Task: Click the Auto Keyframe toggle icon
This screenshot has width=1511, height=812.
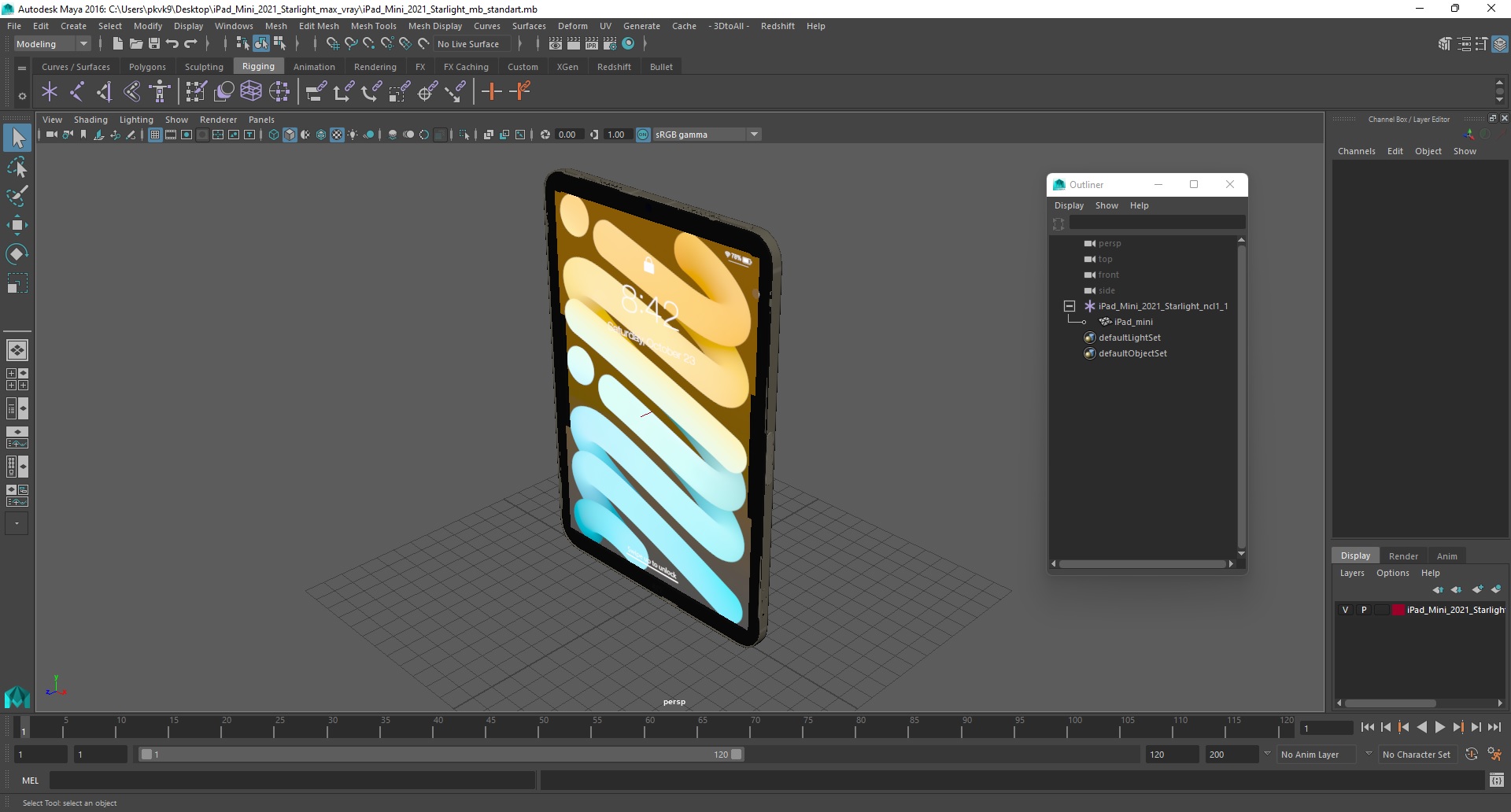Action: click(x=1472, y=755)
